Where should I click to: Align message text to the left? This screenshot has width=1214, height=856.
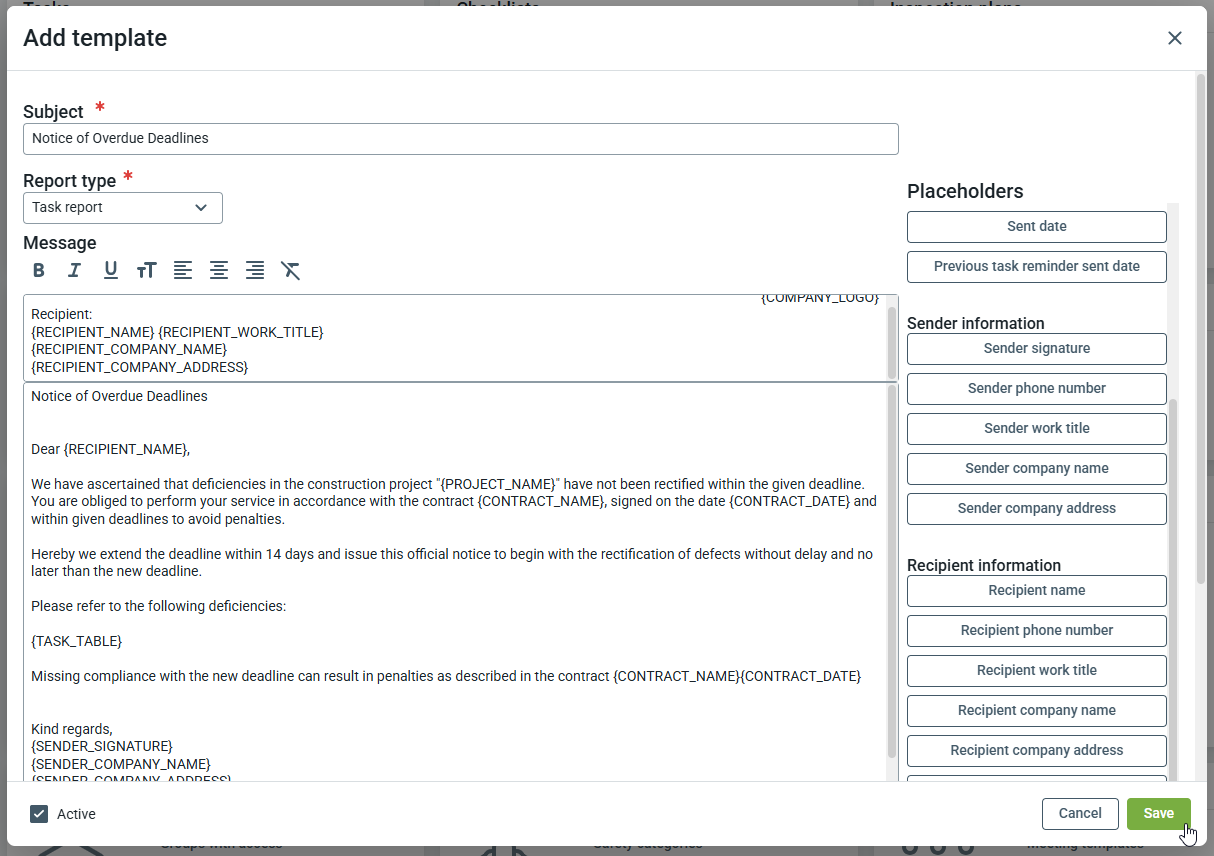pyautogui.click(x=182, y=270)
